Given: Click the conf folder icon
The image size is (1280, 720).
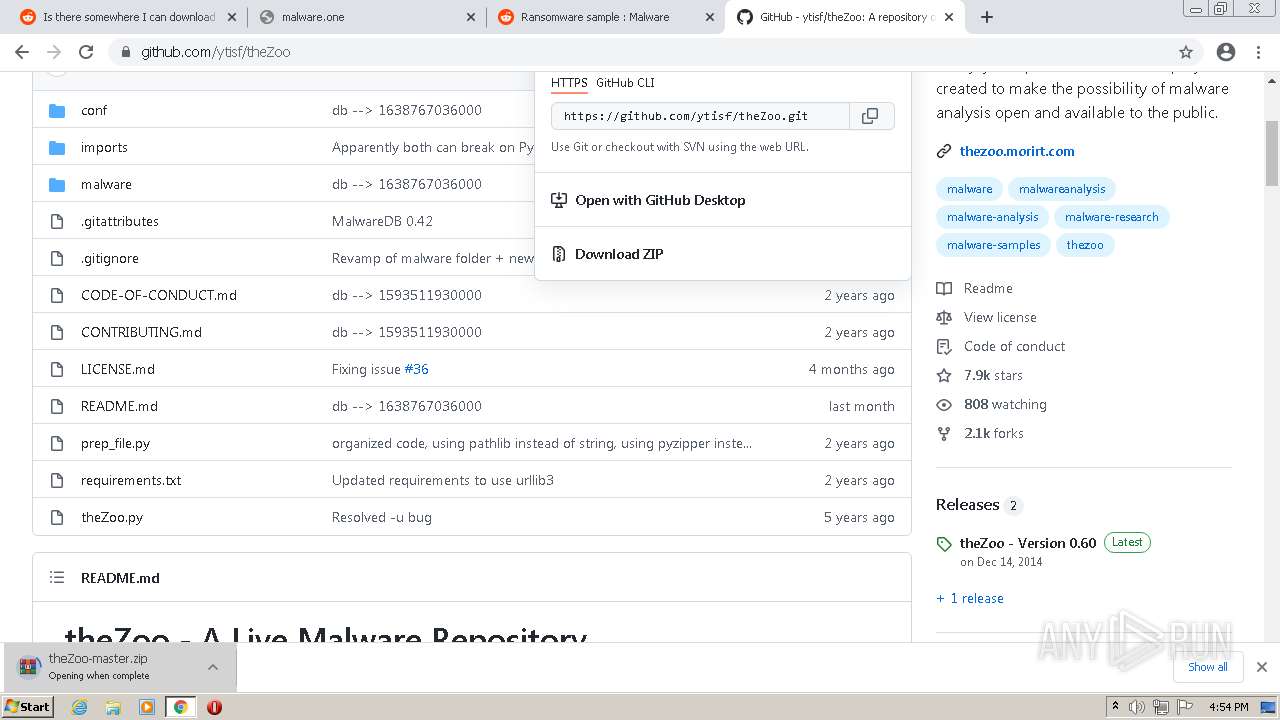Looking at the screenshot, I should coord(57,110).
